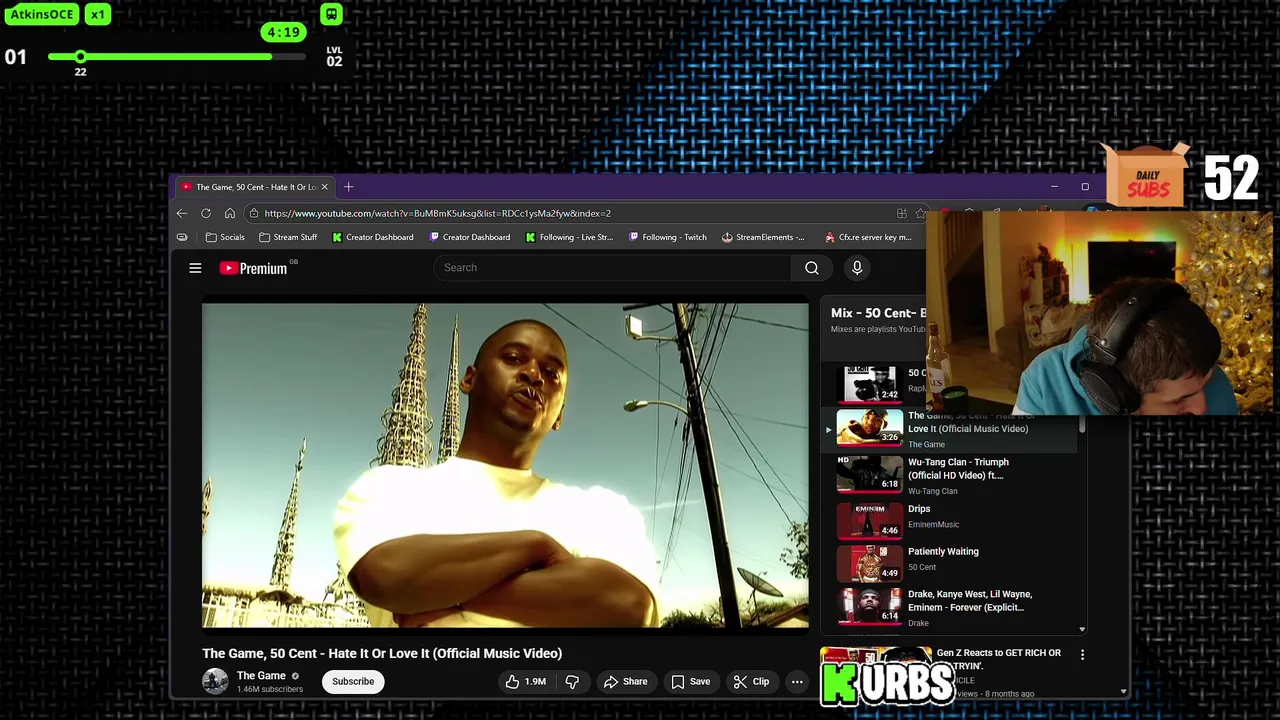The width and height of the screenshot is (1280, 720).
Task: Share the music video
Action: 625,682
